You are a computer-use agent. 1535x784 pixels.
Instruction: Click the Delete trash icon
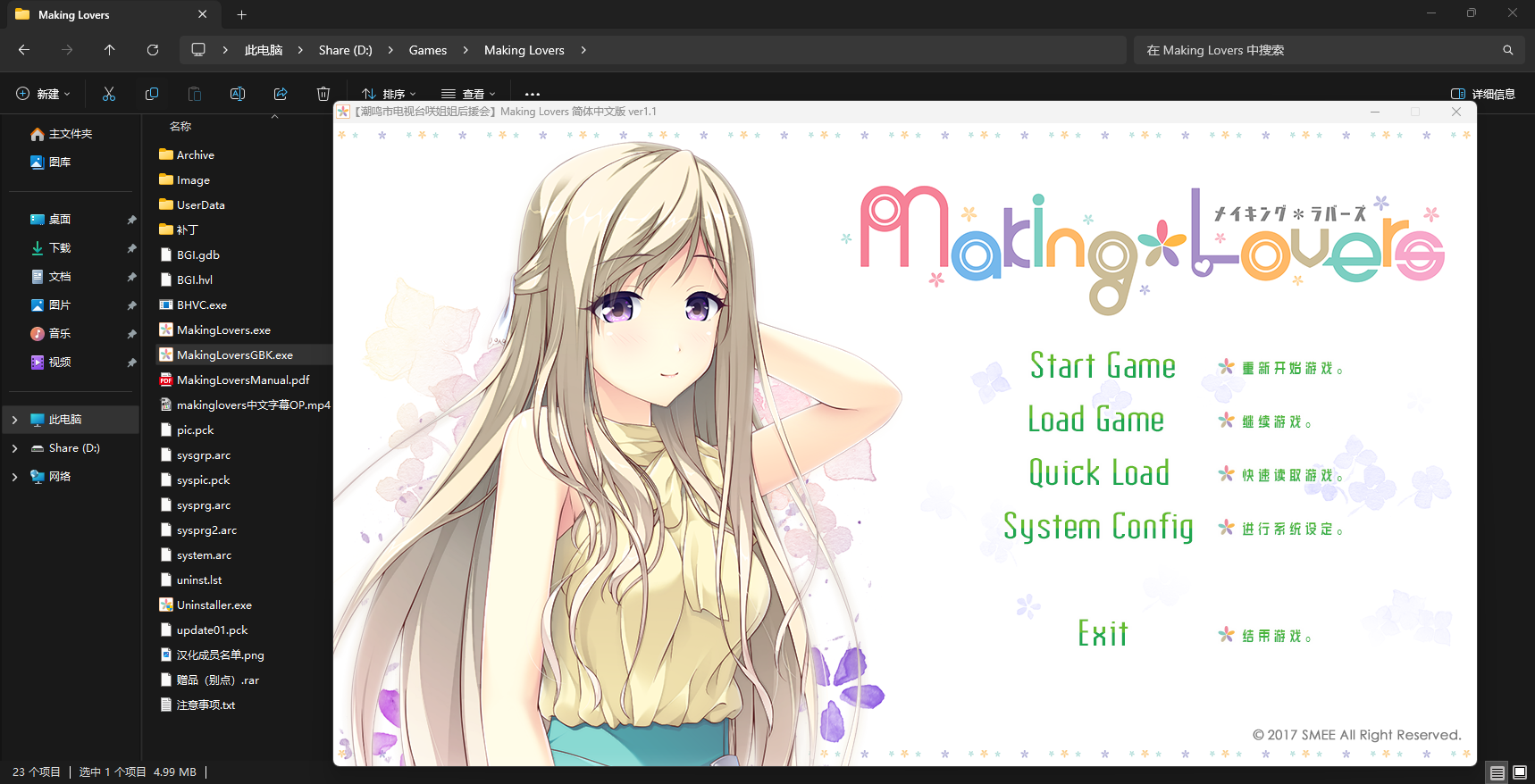click(323, 94)
